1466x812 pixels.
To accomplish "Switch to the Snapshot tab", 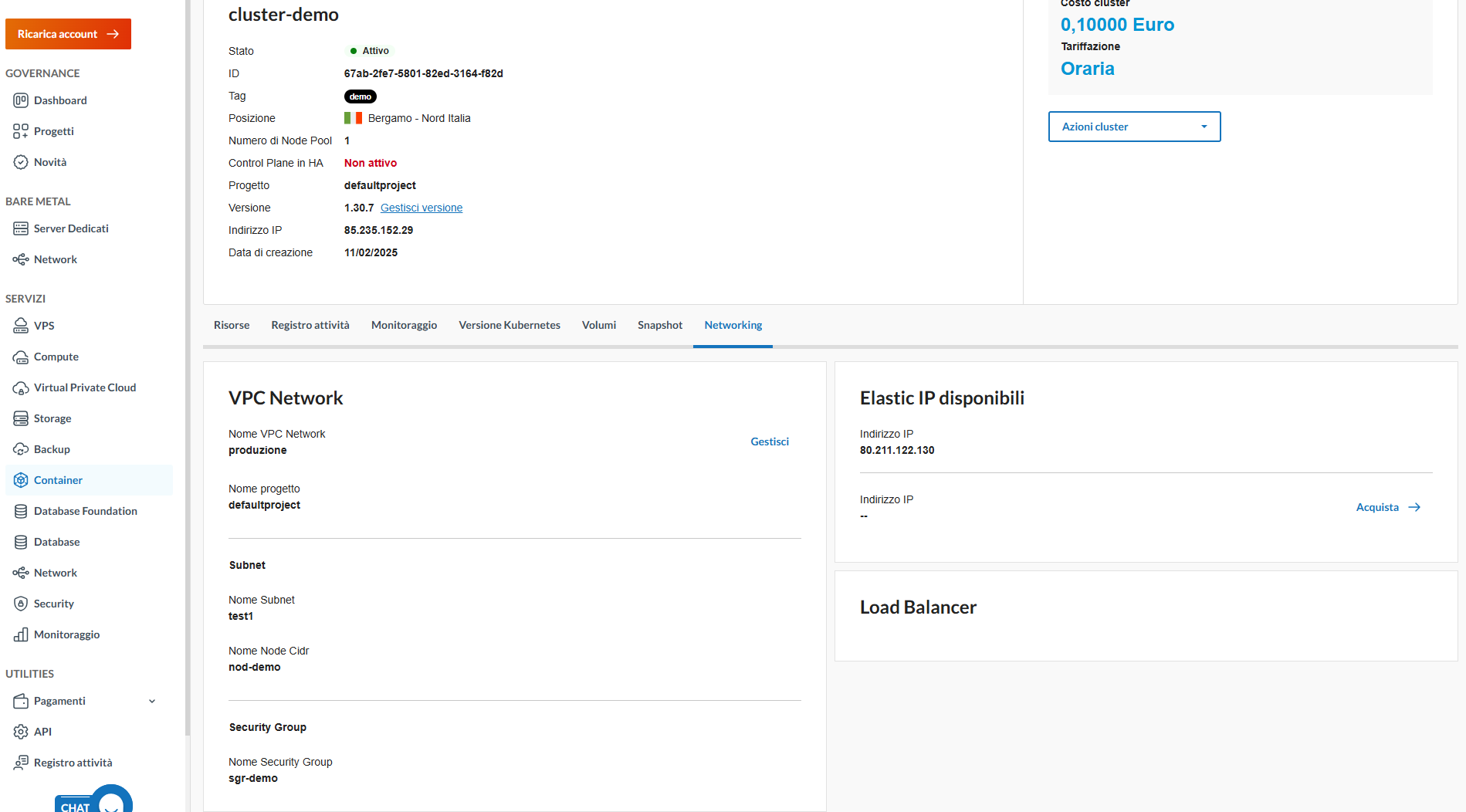I will pos(659,324).
